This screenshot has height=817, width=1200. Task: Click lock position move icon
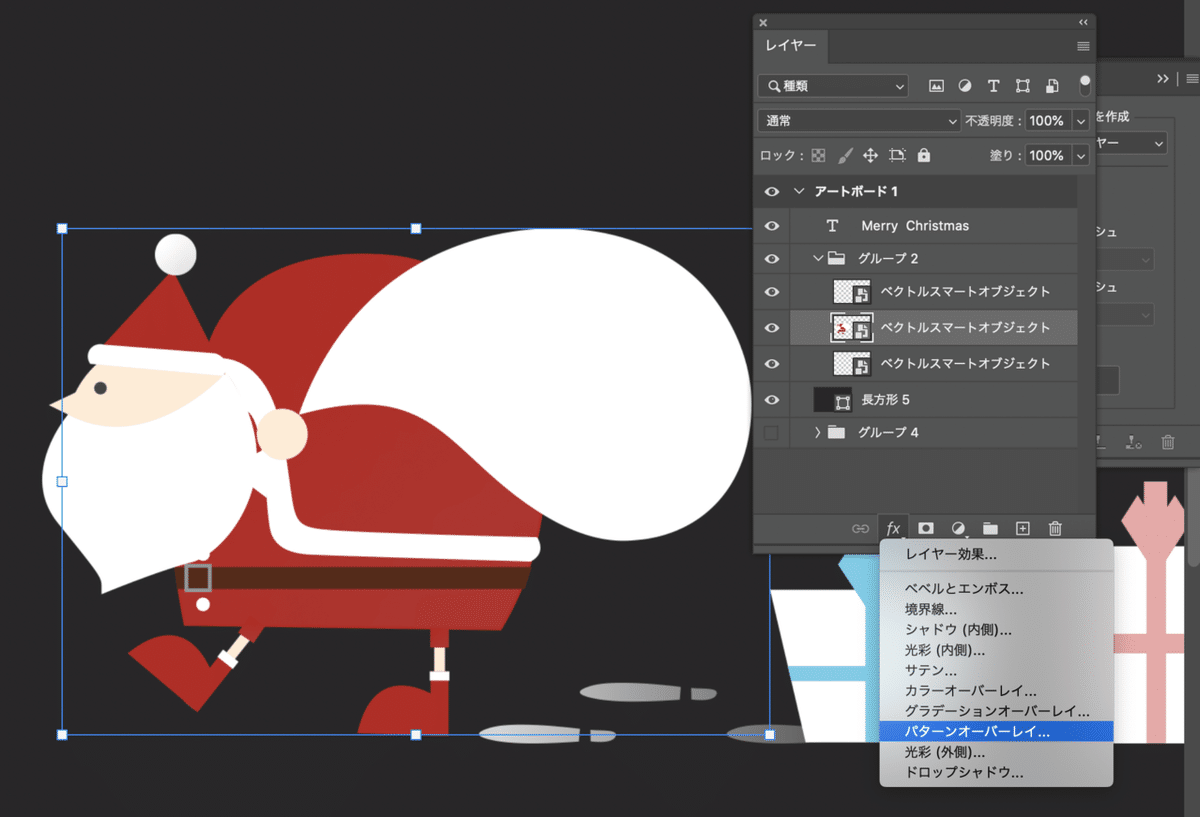(x=870, y=155)
